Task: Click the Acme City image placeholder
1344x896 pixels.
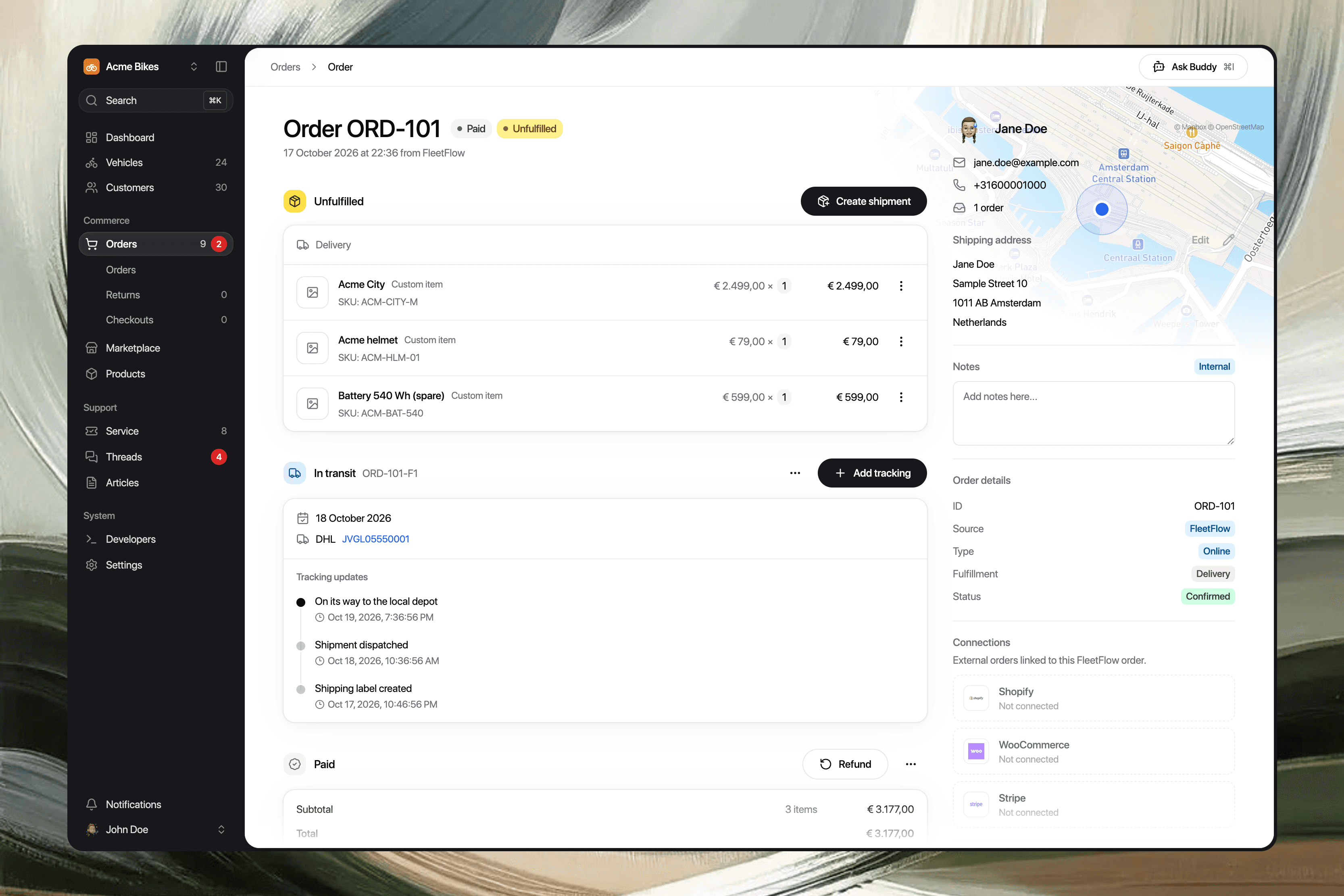Action: point(313,293)
